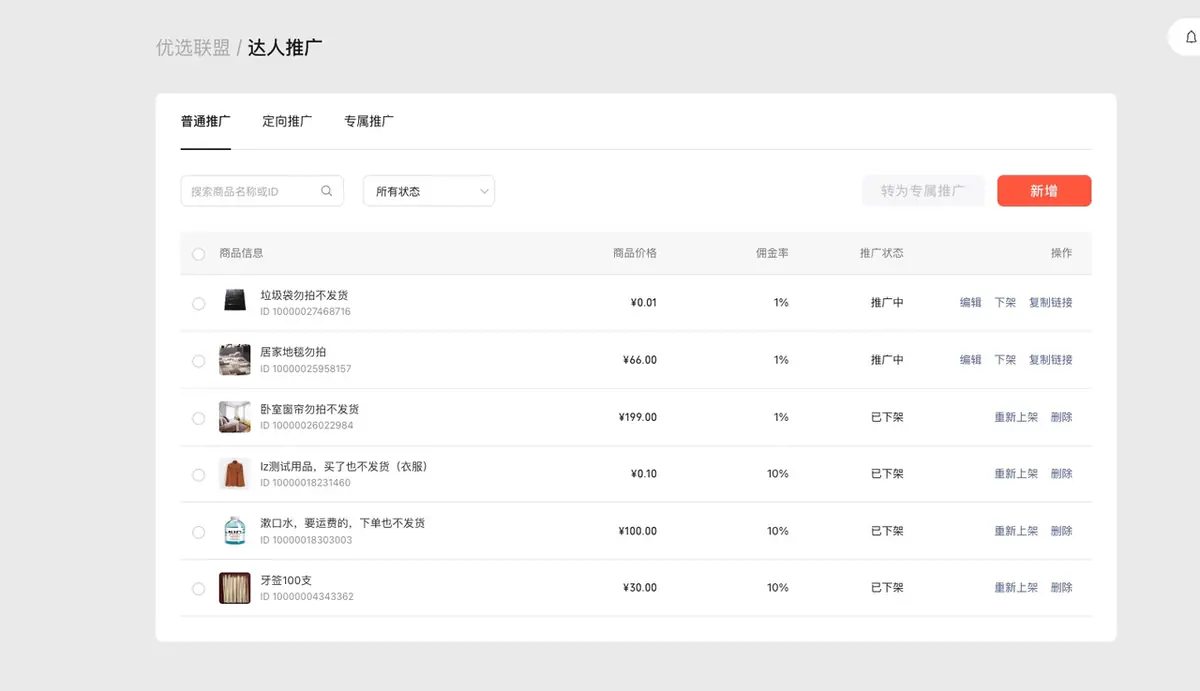Click the 商品价格 column header
Image resolution: width=1200 pixels, height=691 pixels.
pyautogui.click(x=635, y=253)
